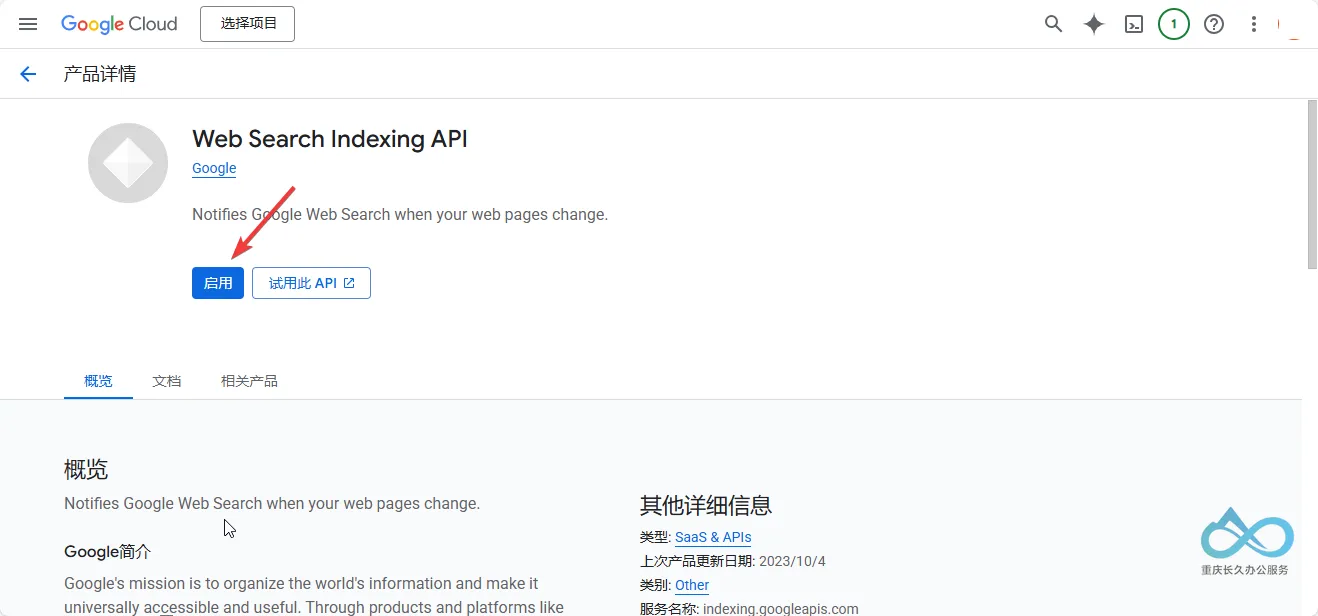Open the three-dot more options menu
Image resolution: width=1318 pixels, height=616 pixels.
point(1254,24)
